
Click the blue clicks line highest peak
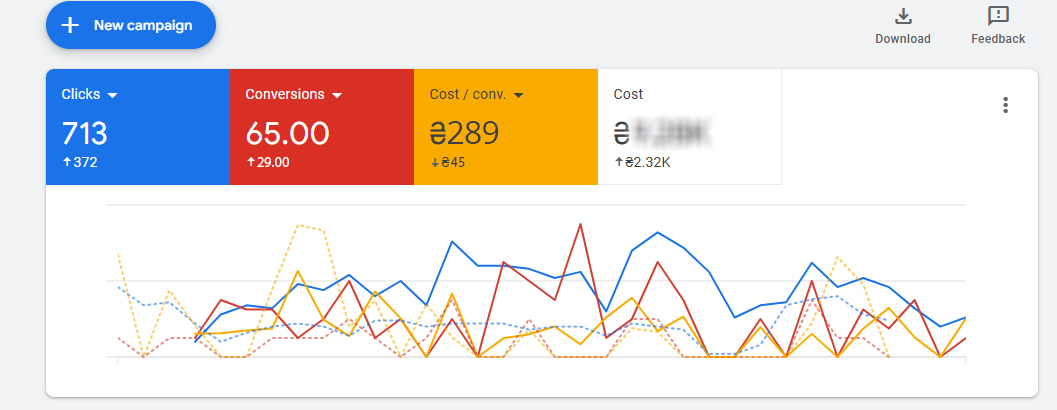click(x=657, y=233)
